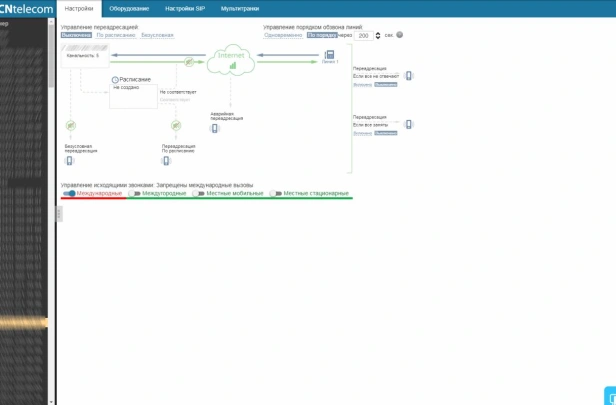Click the down arrow of sidebar scrollbar

(51, 402)
